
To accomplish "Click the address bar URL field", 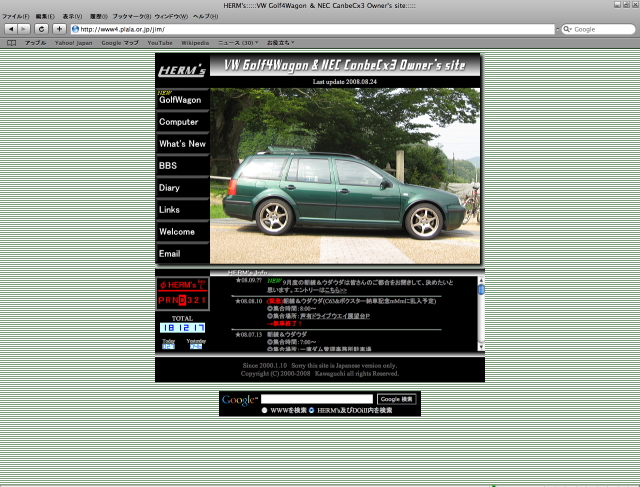I will click(x=313, y=29).
